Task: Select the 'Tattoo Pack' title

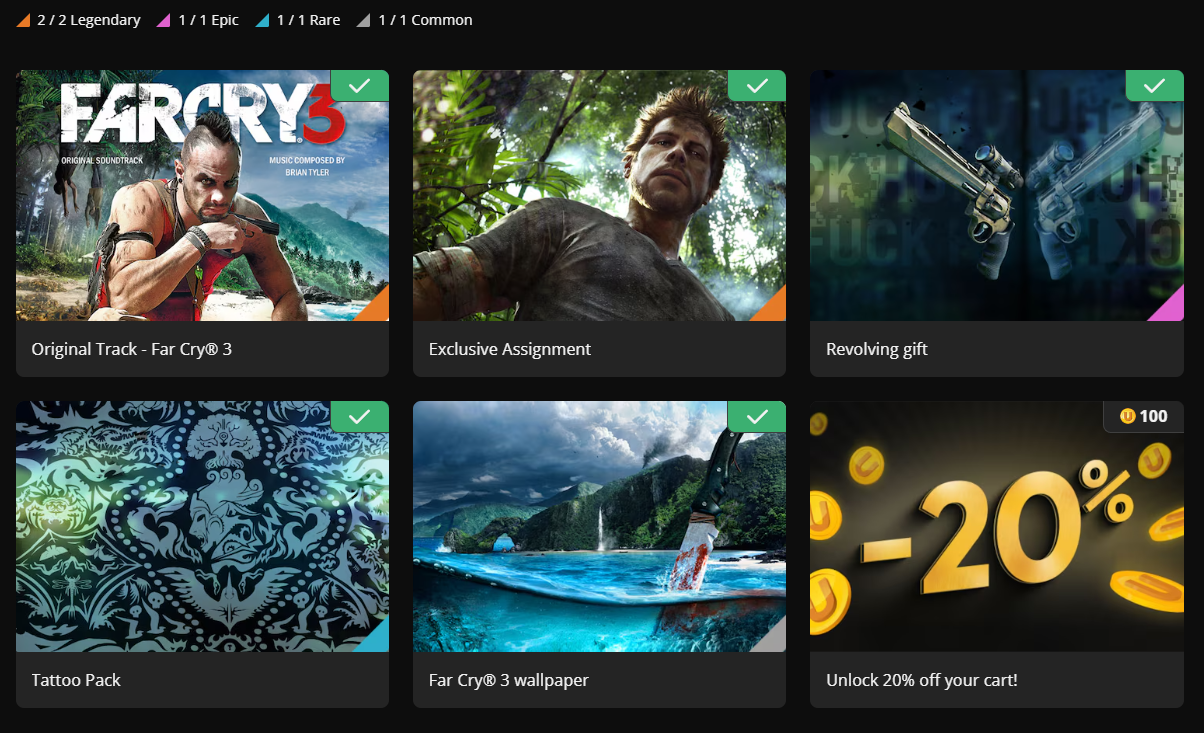Action: click(76, 680)
